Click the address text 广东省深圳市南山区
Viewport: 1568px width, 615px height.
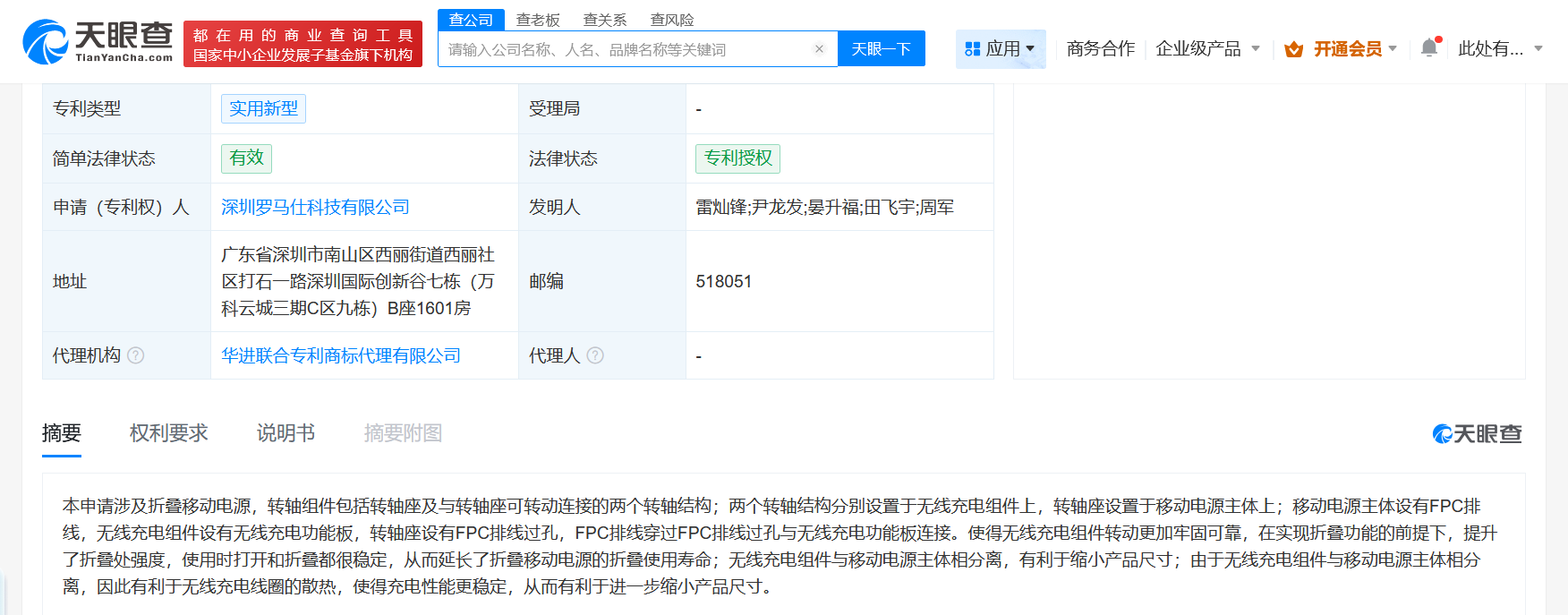click(358, 281)
